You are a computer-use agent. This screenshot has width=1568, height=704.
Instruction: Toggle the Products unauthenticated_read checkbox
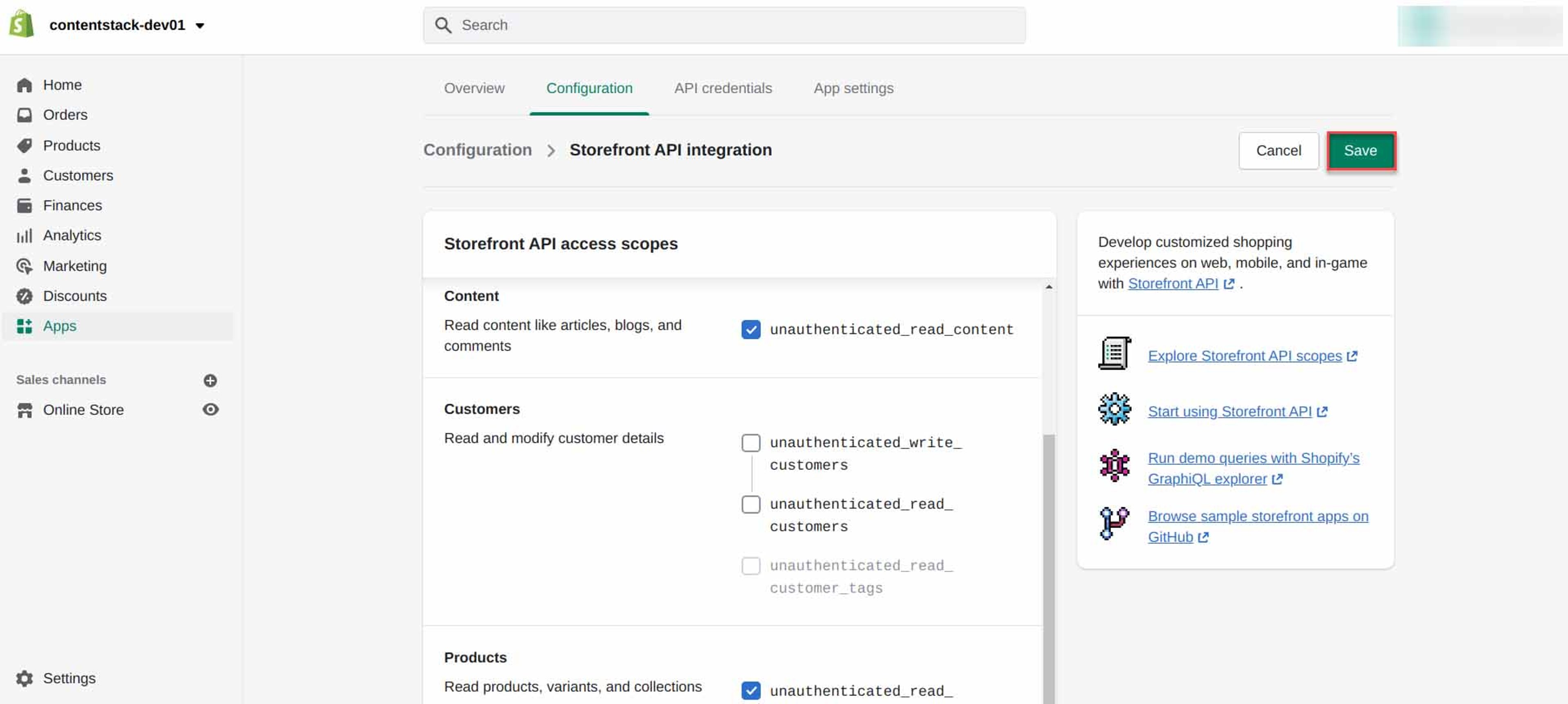tap(751, 691)
